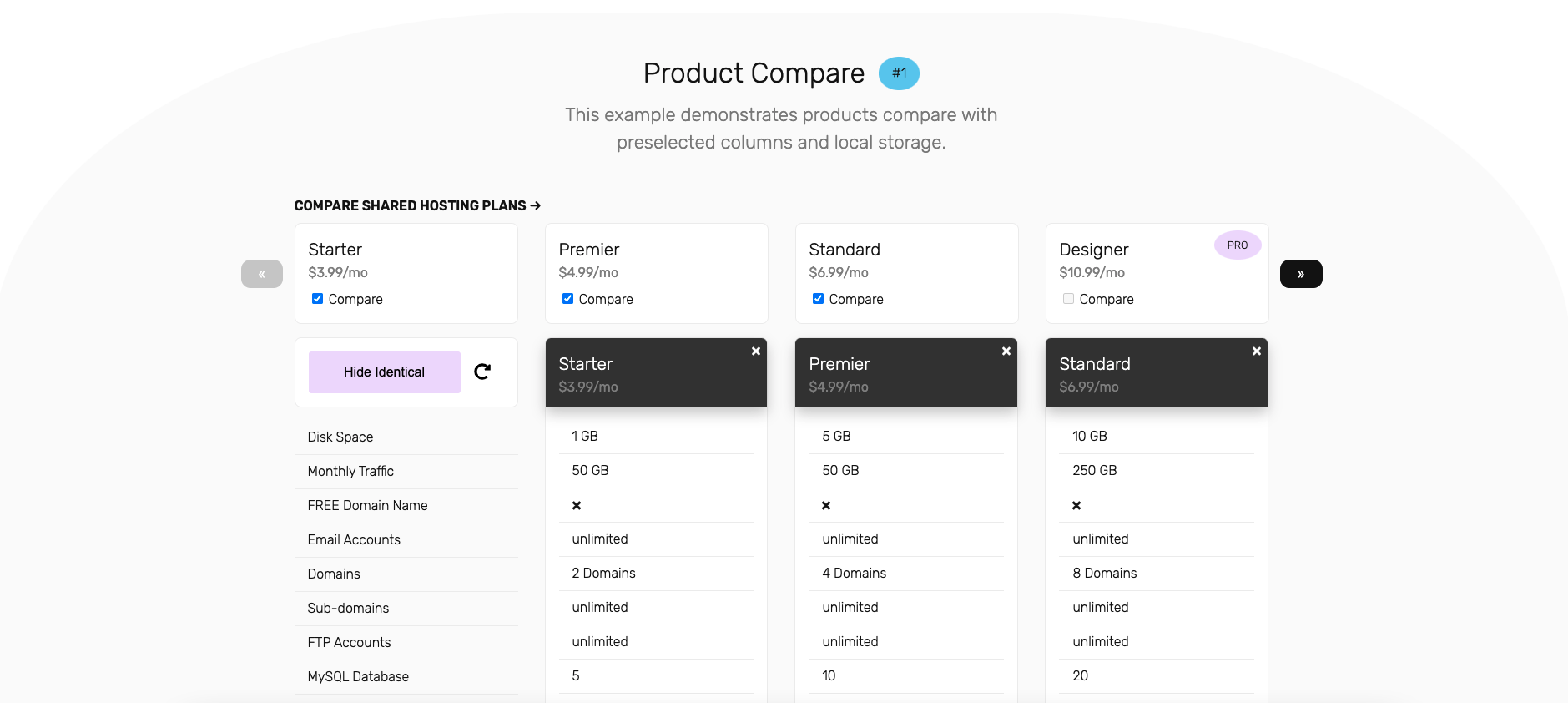Enable Compare checkbox for Designer plan
The width and height of the screenshot is (1568, 703).
tap(1069, 299)
